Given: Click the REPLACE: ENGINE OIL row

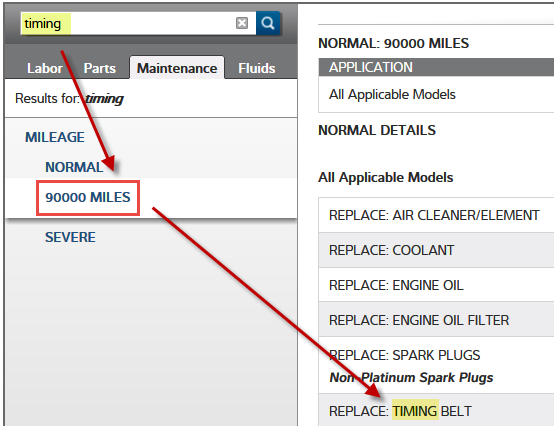Looking at the screenshot, I should click(436, 285).
